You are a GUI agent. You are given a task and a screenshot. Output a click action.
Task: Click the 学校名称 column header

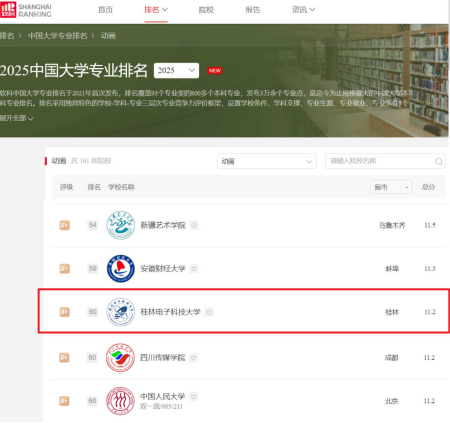coord(121,187)
